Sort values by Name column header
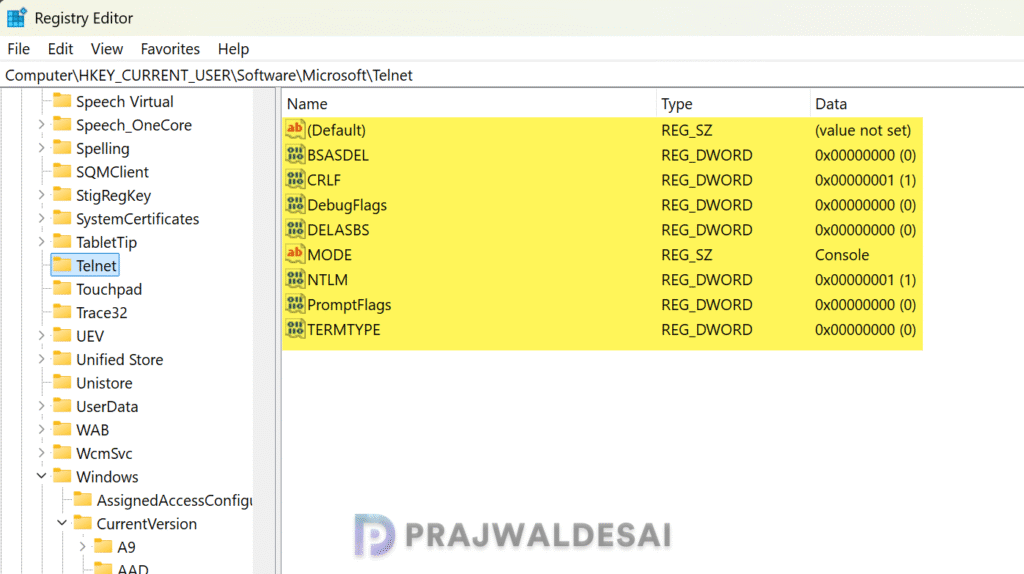The image size is (1024, 574). [x=469, y=104]
